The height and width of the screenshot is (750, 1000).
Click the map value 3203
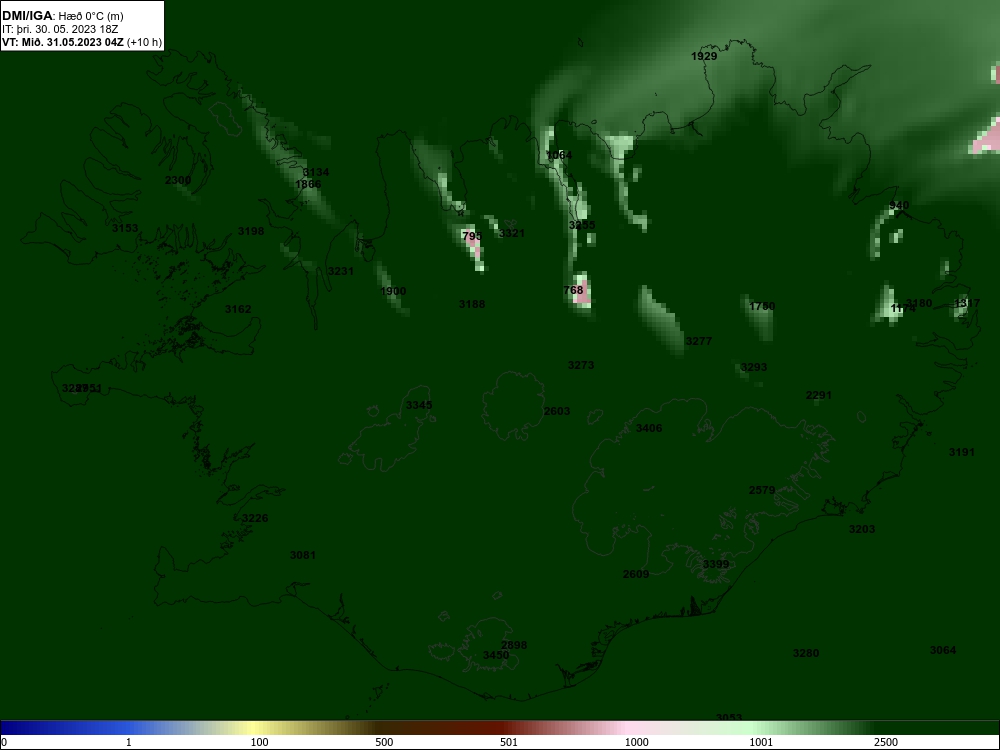pyautogui.click(x=862, y=529)
